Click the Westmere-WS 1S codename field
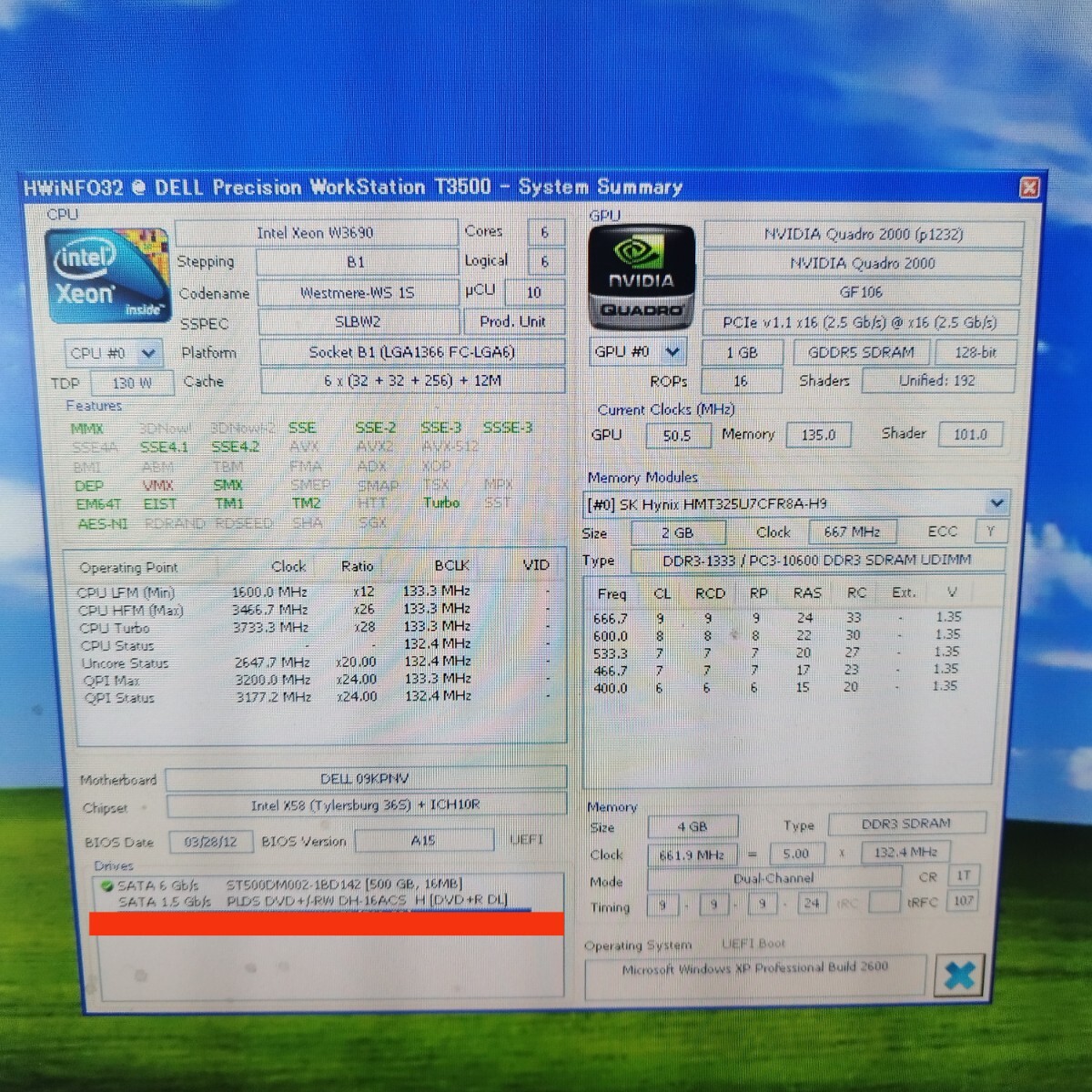The width and height of the screenshot is (1092, 1092). pyautogui.click(x=358, y=293)
